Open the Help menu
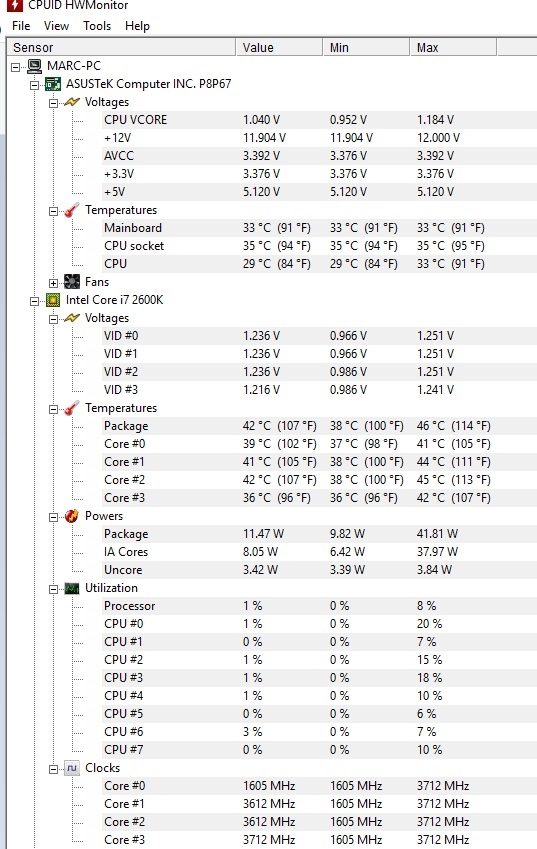Image resolution: width=537 pixels, height=849 pixels. click(137, 26)
